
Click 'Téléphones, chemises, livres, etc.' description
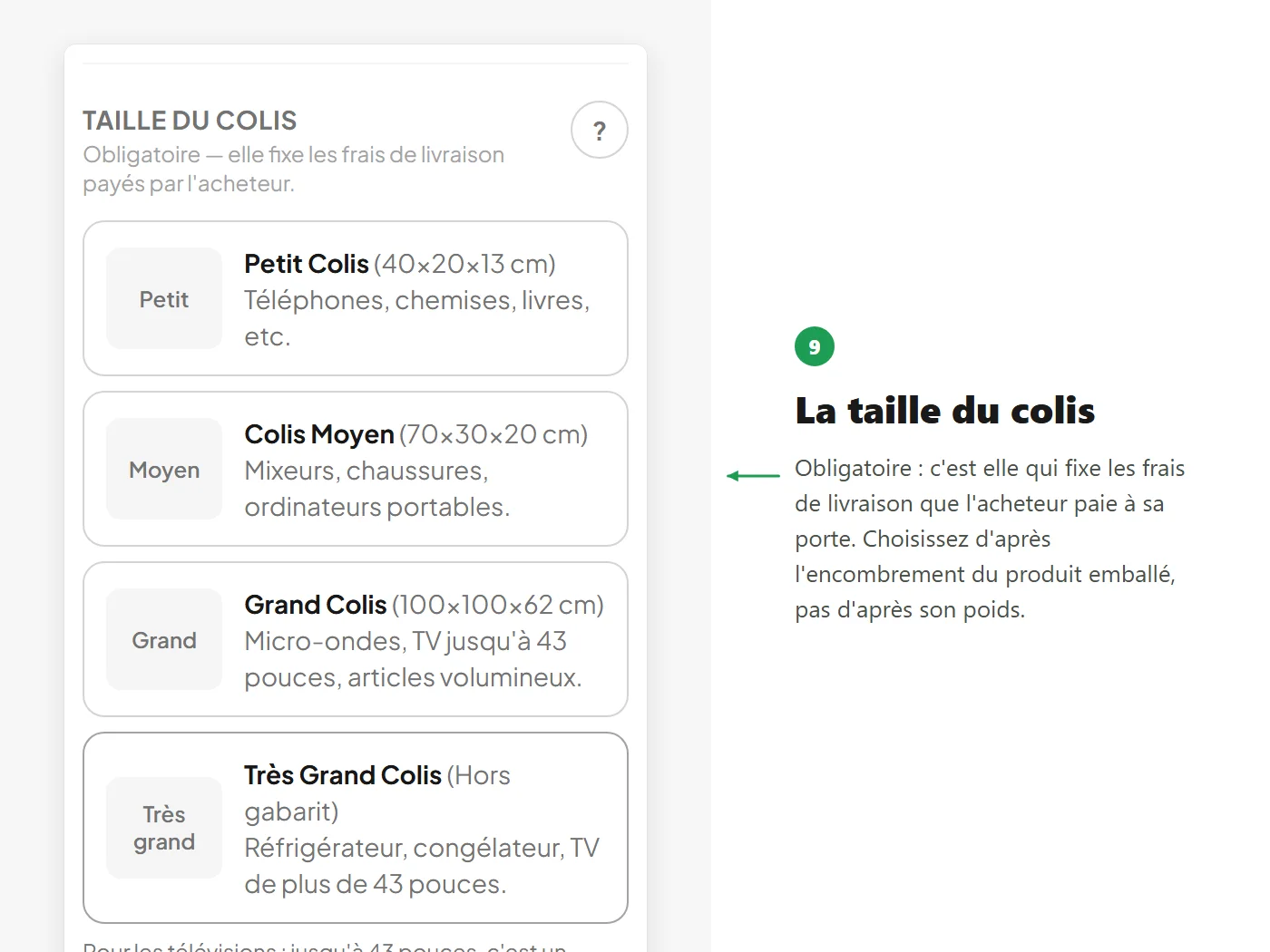click(417, 318)
